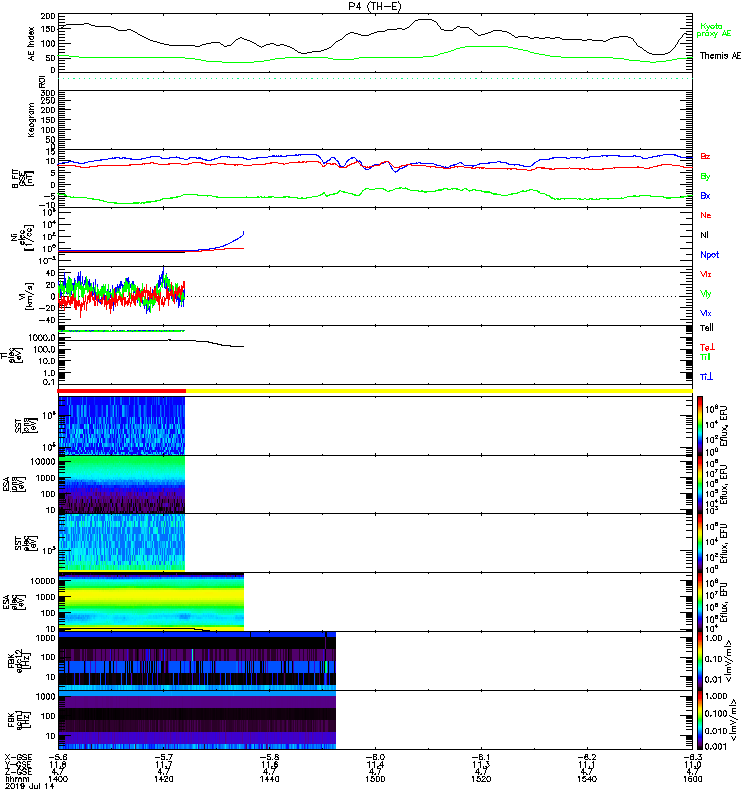The height and width of the screenshot is (800, 750).
Task: Click the ROI dotted green line
Action: [x=375, y=79]
